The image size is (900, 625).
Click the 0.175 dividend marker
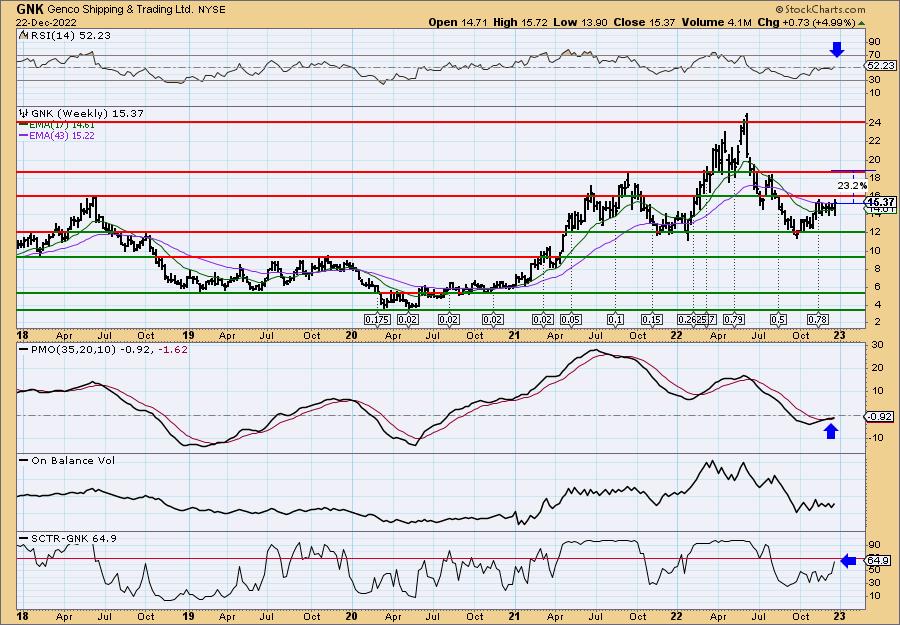point(378,319)
